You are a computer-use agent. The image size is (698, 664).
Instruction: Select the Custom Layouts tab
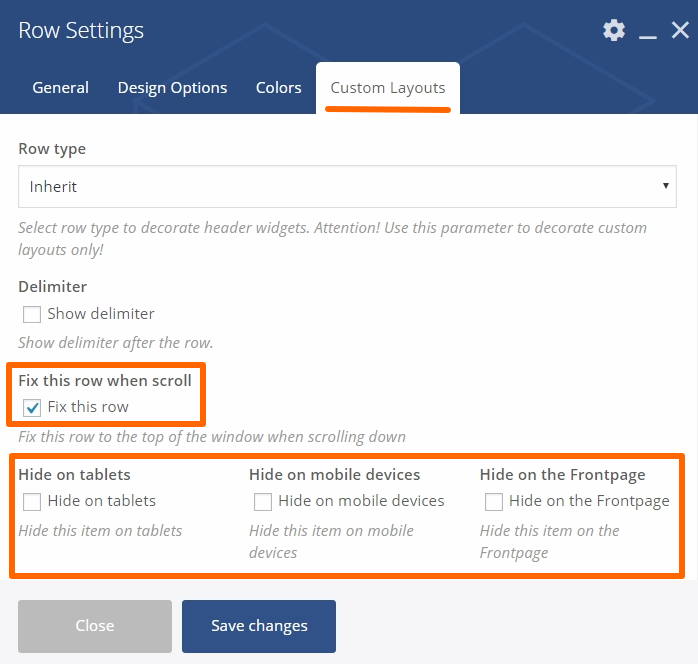388,88
